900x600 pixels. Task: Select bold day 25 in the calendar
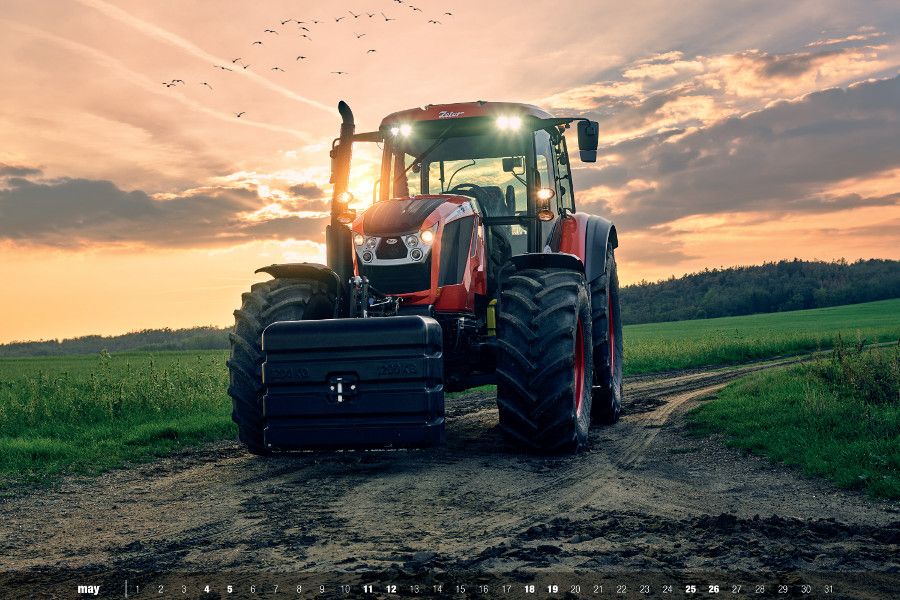(x=690, y=589)
